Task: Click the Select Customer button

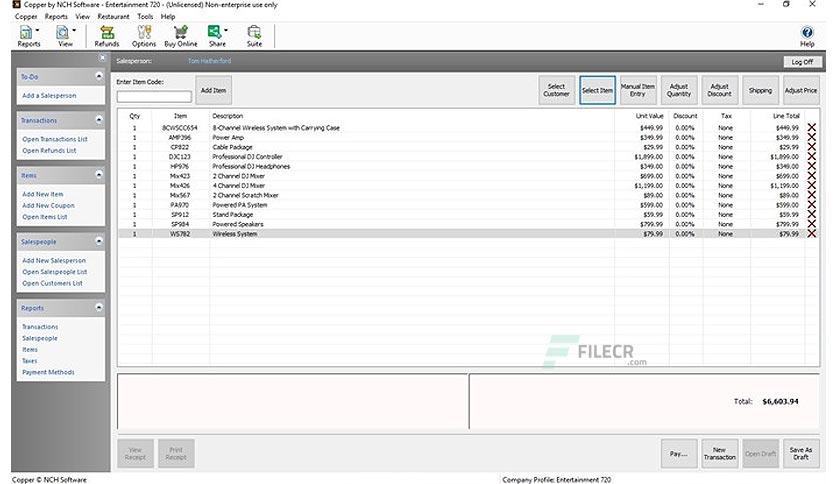Action: (556, 90)
